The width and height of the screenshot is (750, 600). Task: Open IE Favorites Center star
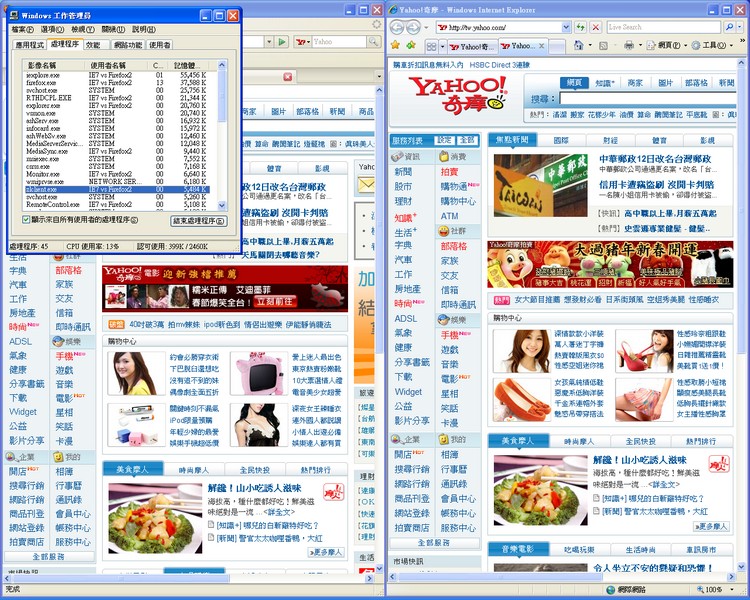coord(395,45)
